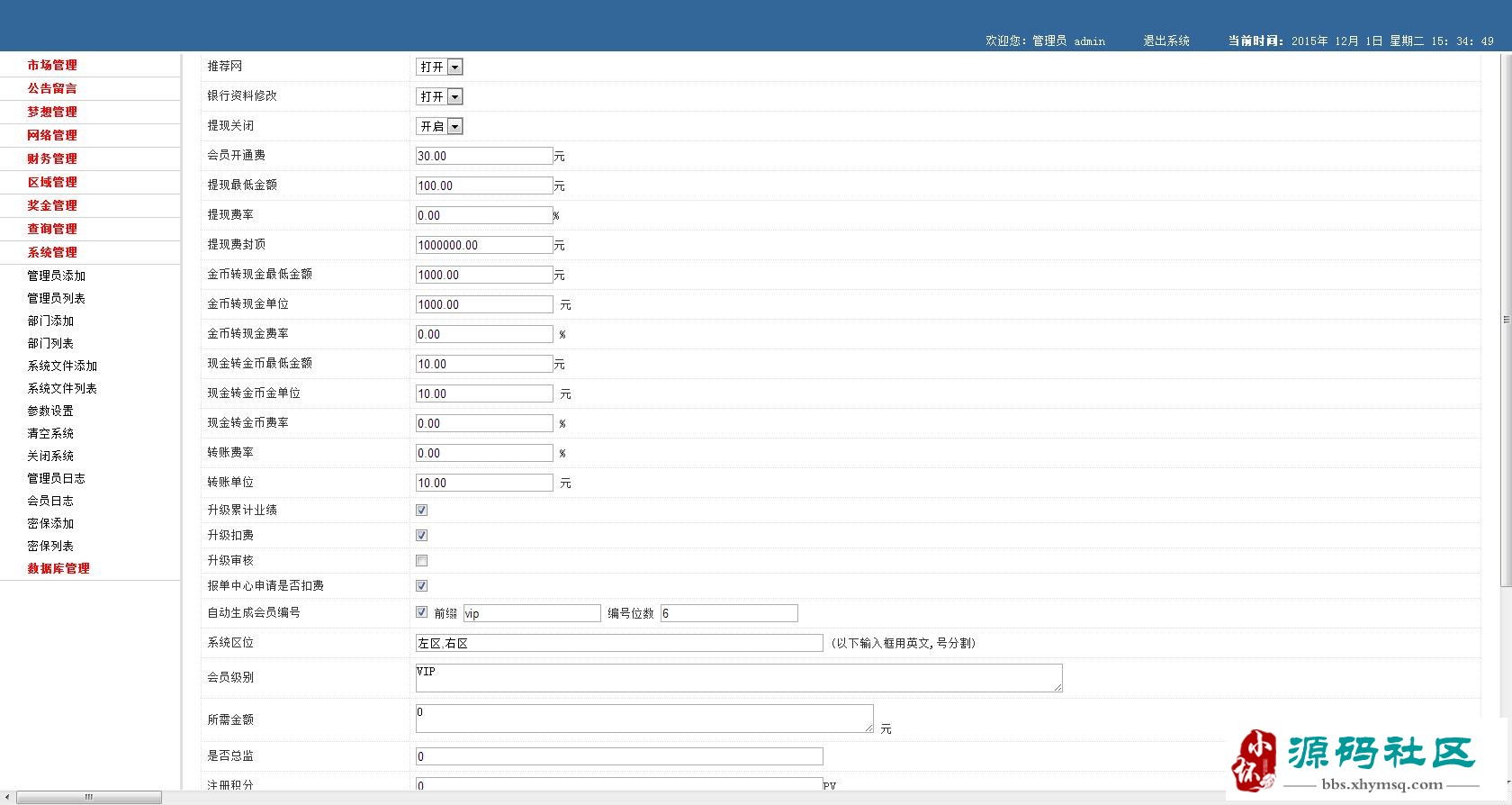Click the 退出系统 logout link

1166,41
